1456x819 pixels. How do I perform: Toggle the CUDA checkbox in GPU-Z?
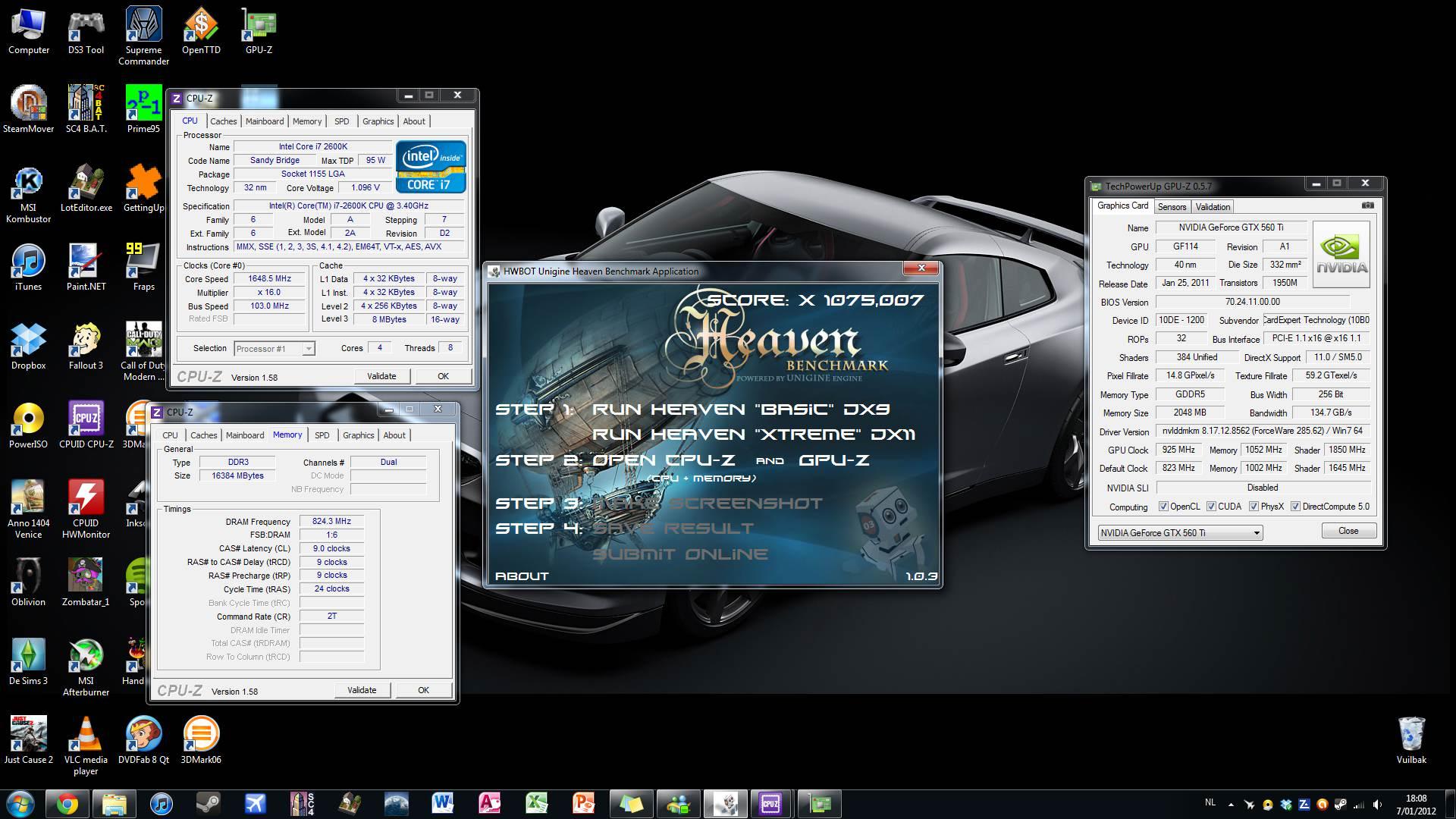coord(1211,507)
